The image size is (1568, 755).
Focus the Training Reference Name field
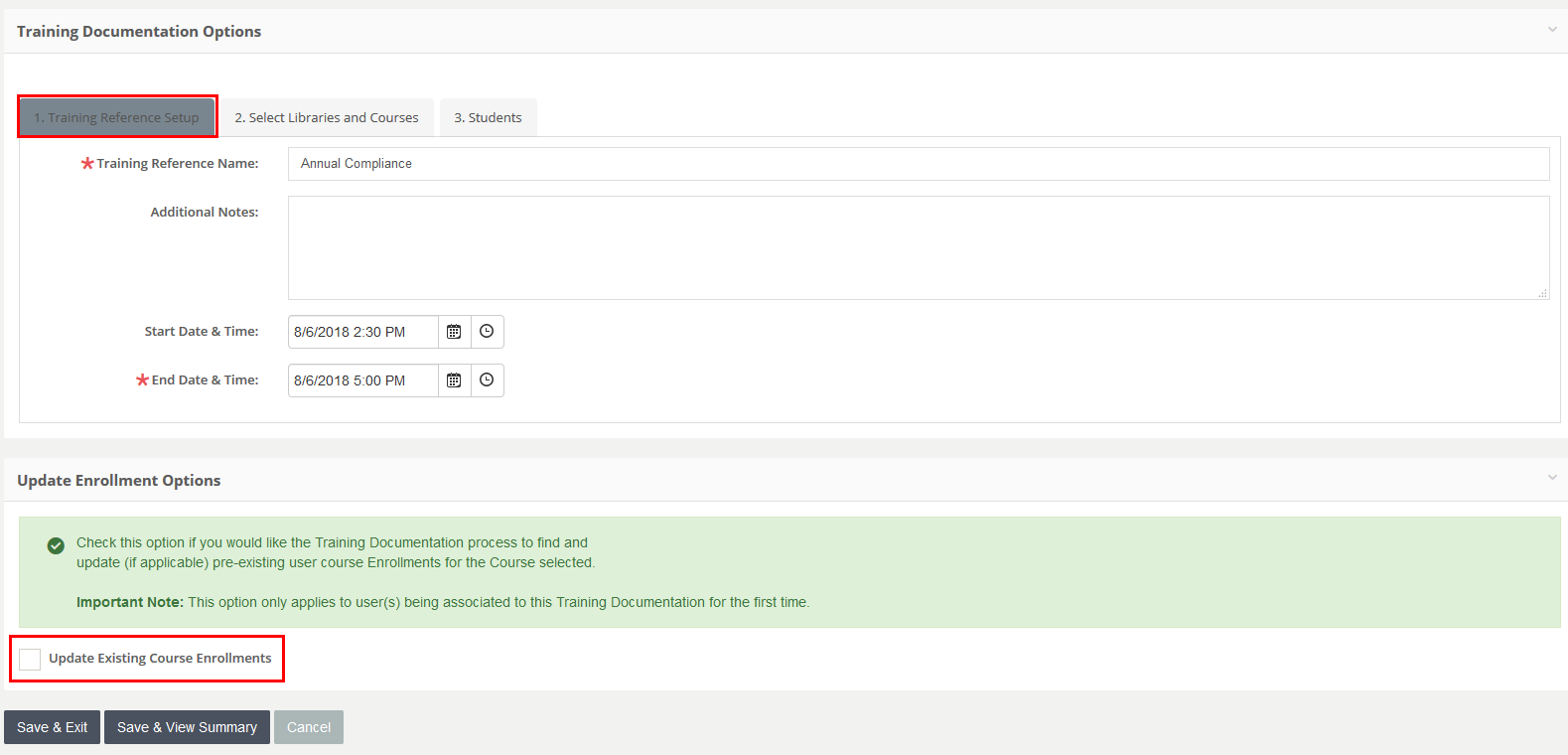pos(918,164)
